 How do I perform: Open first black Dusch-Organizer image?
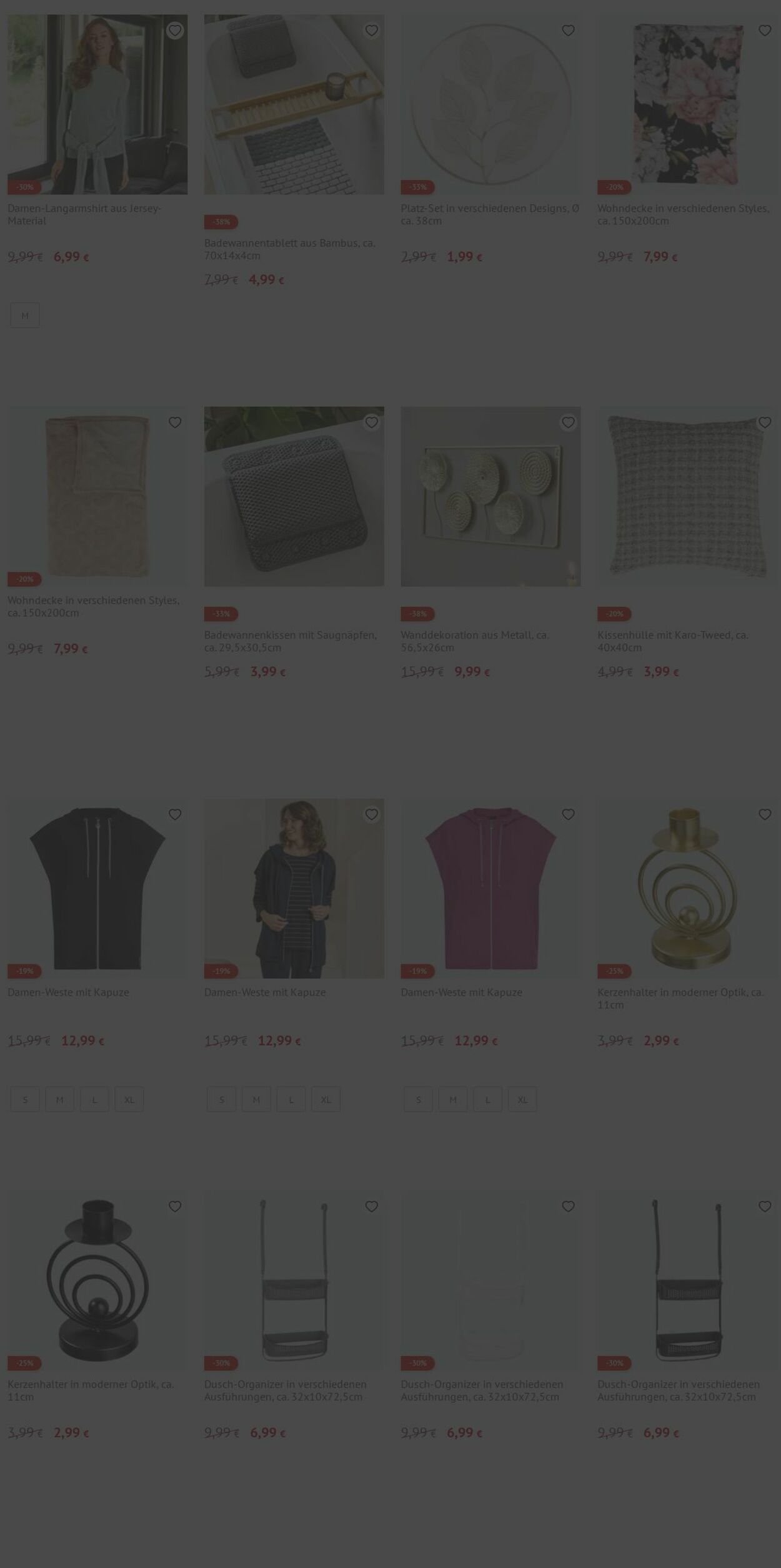click(294, 1280)
